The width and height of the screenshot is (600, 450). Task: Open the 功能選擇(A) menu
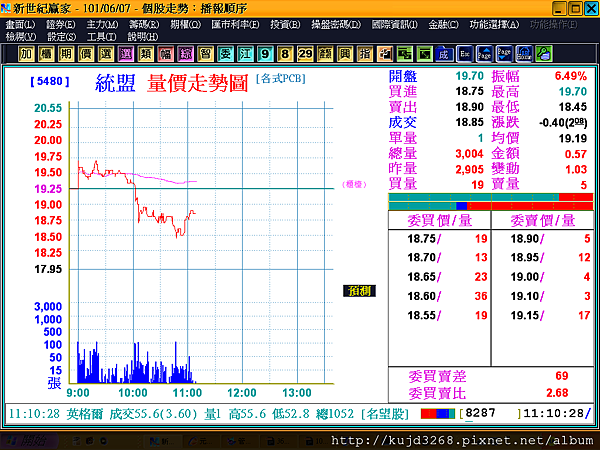point(494,24)
